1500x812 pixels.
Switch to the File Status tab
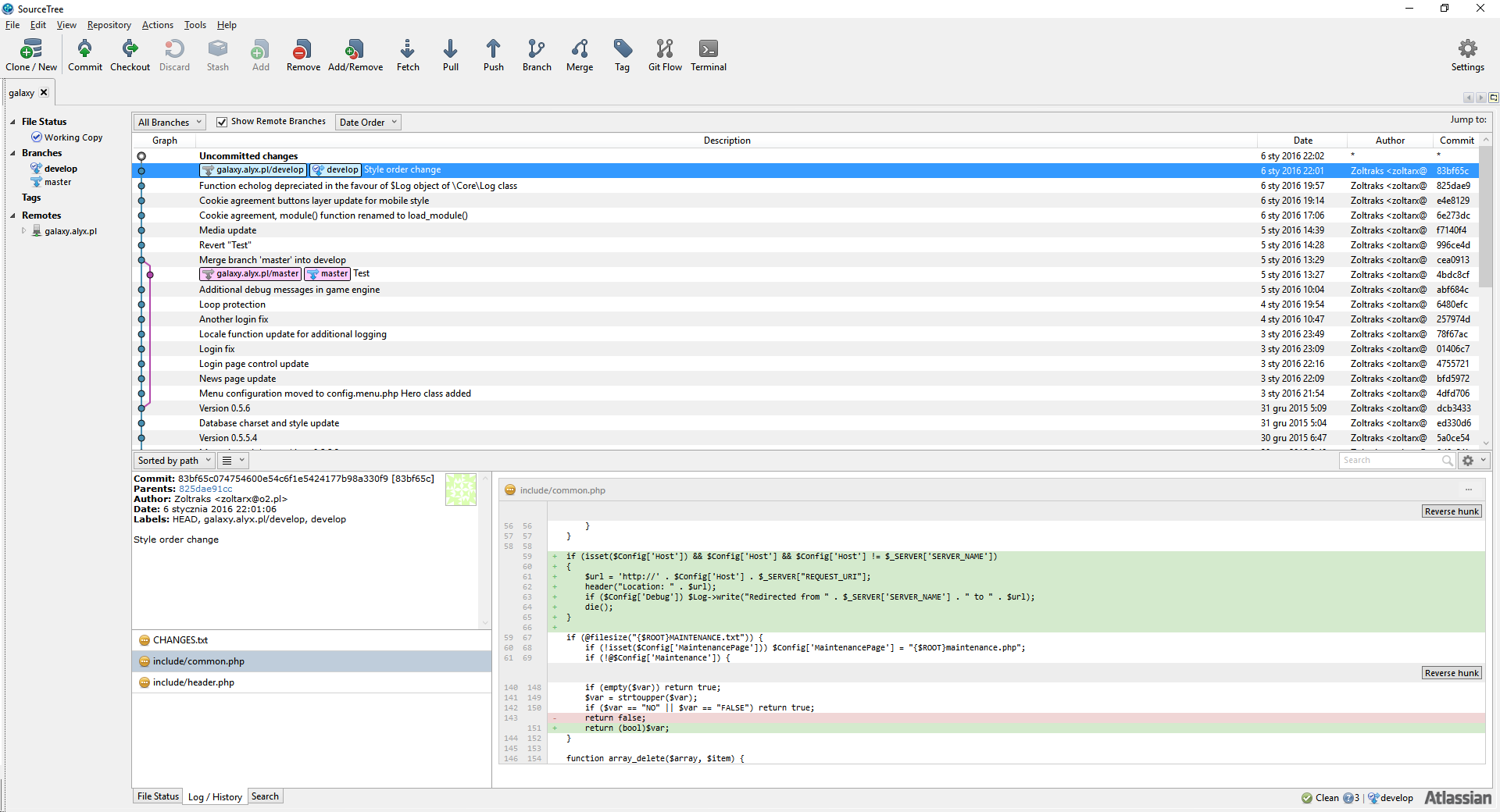click(x=158, y=796)
